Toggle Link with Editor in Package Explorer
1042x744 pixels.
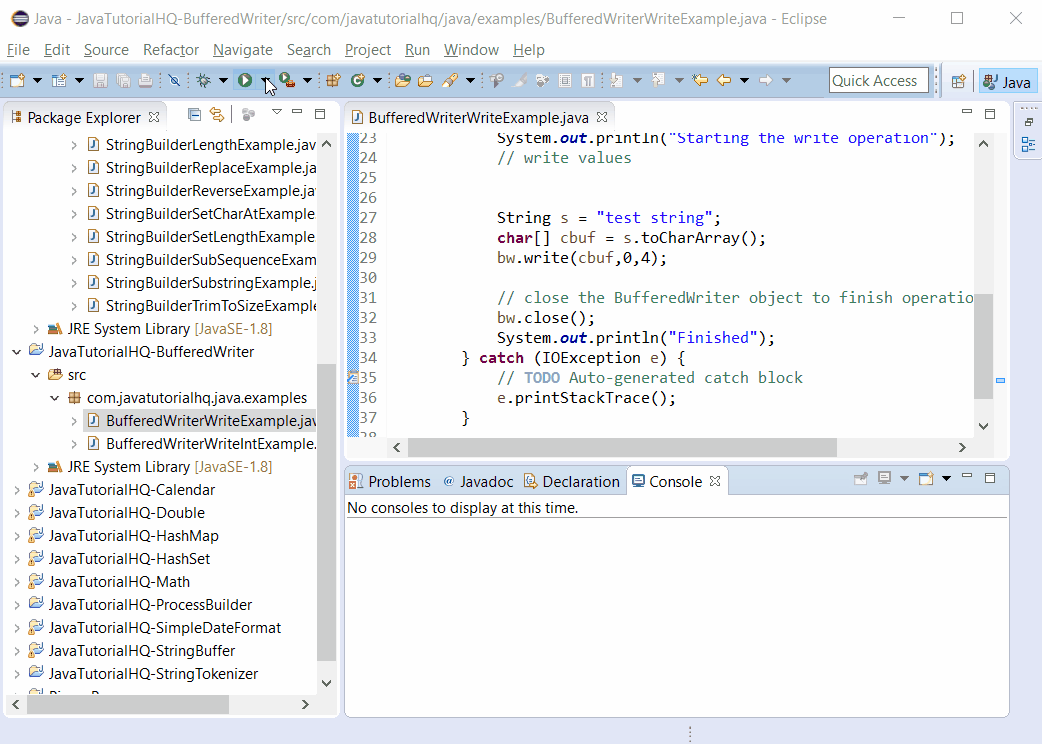[x=216, y=114]
